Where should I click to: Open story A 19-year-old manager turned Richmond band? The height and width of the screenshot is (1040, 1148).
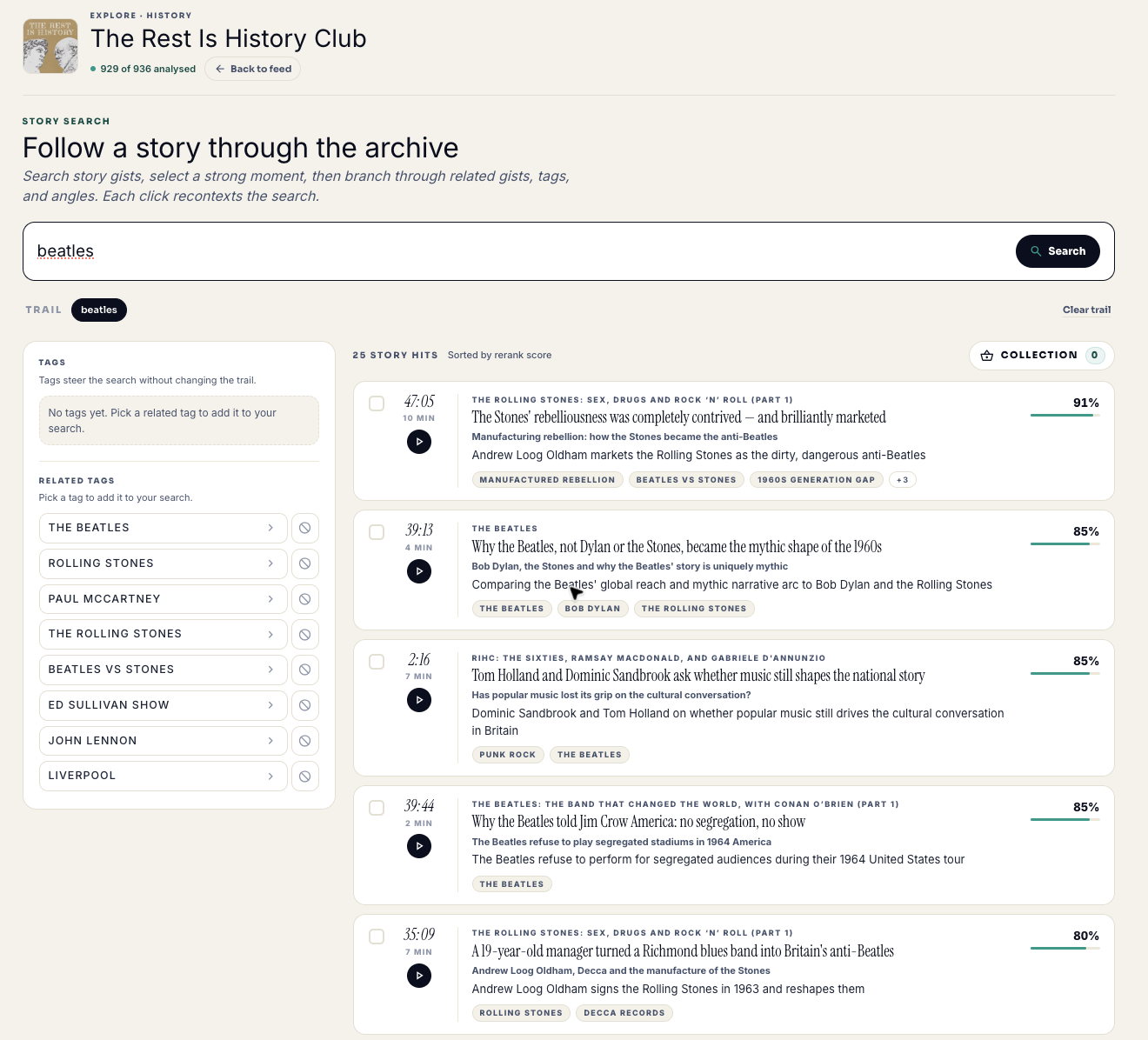point(683,951)
